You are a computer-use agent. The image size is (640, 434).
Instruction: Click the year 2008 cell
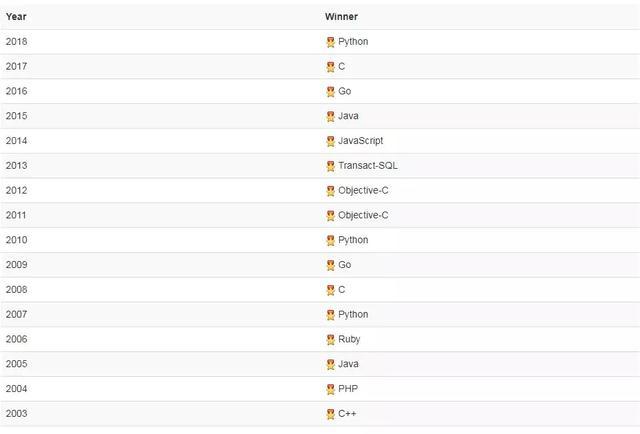[x=16, y=289]
